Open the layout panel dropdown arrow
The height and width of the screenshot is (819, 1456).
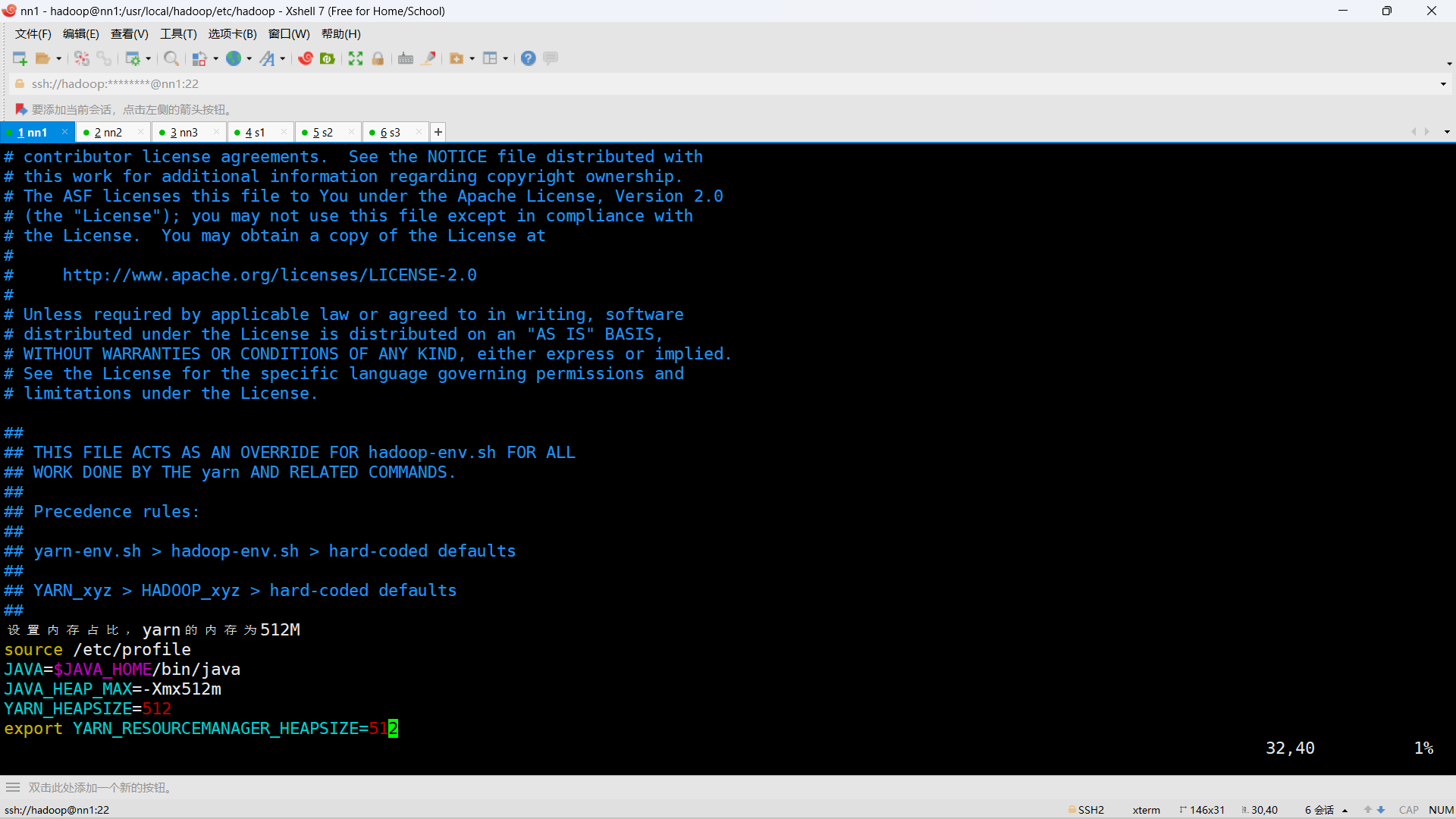(506, 58)
